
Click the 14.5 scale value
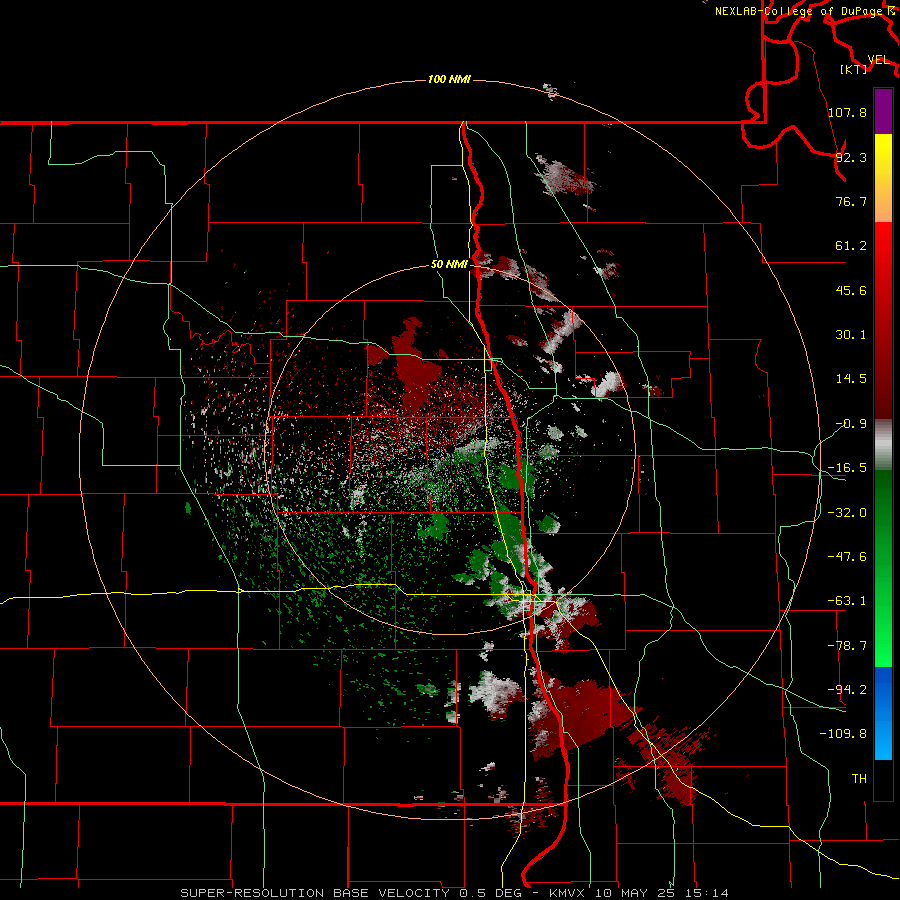[851, 379]
